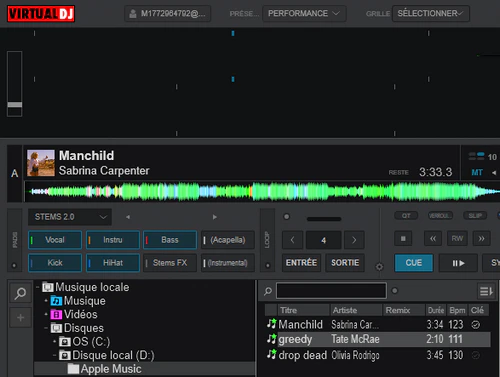Toggle the Vocal stem pad
500x377 pixels.
click(55, 240)
